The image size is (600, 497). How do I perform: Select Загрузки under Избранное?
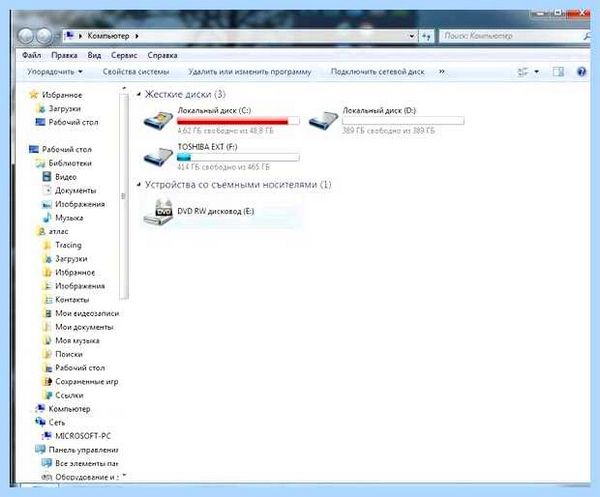click(64, 109)
